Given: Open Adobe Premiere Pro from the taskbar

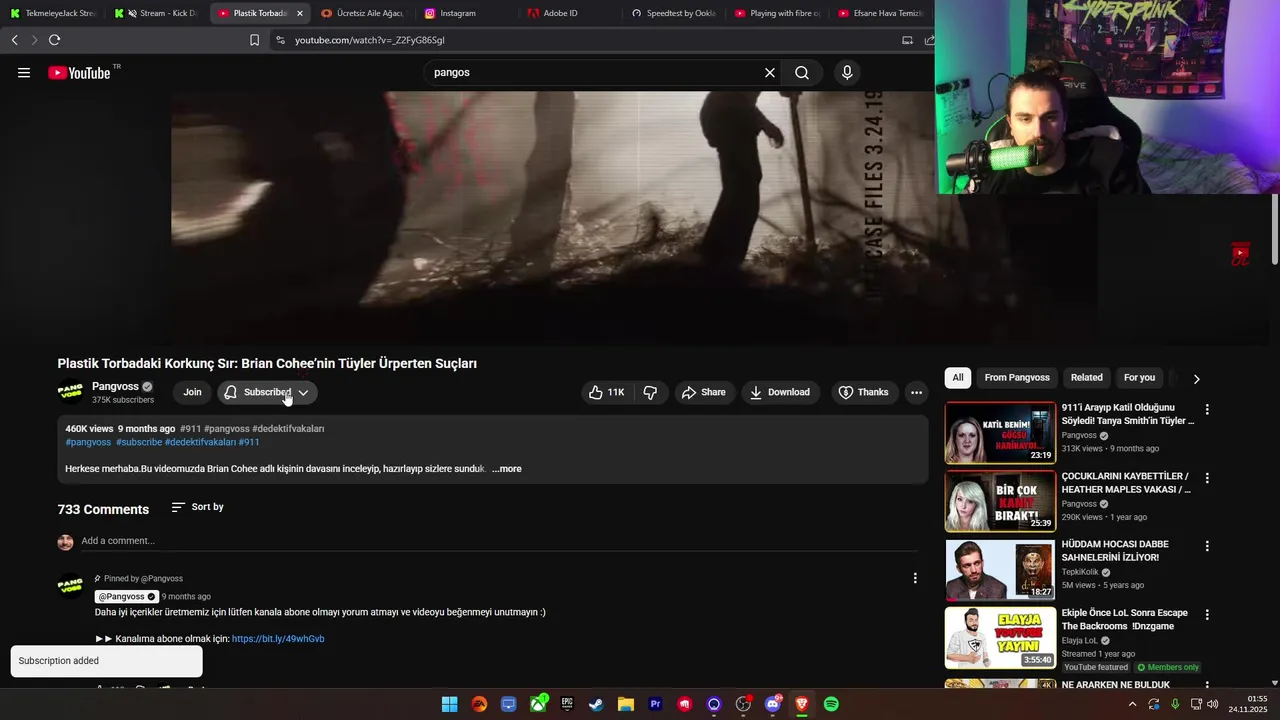Looking at the screenshot, I should (655, 704).
